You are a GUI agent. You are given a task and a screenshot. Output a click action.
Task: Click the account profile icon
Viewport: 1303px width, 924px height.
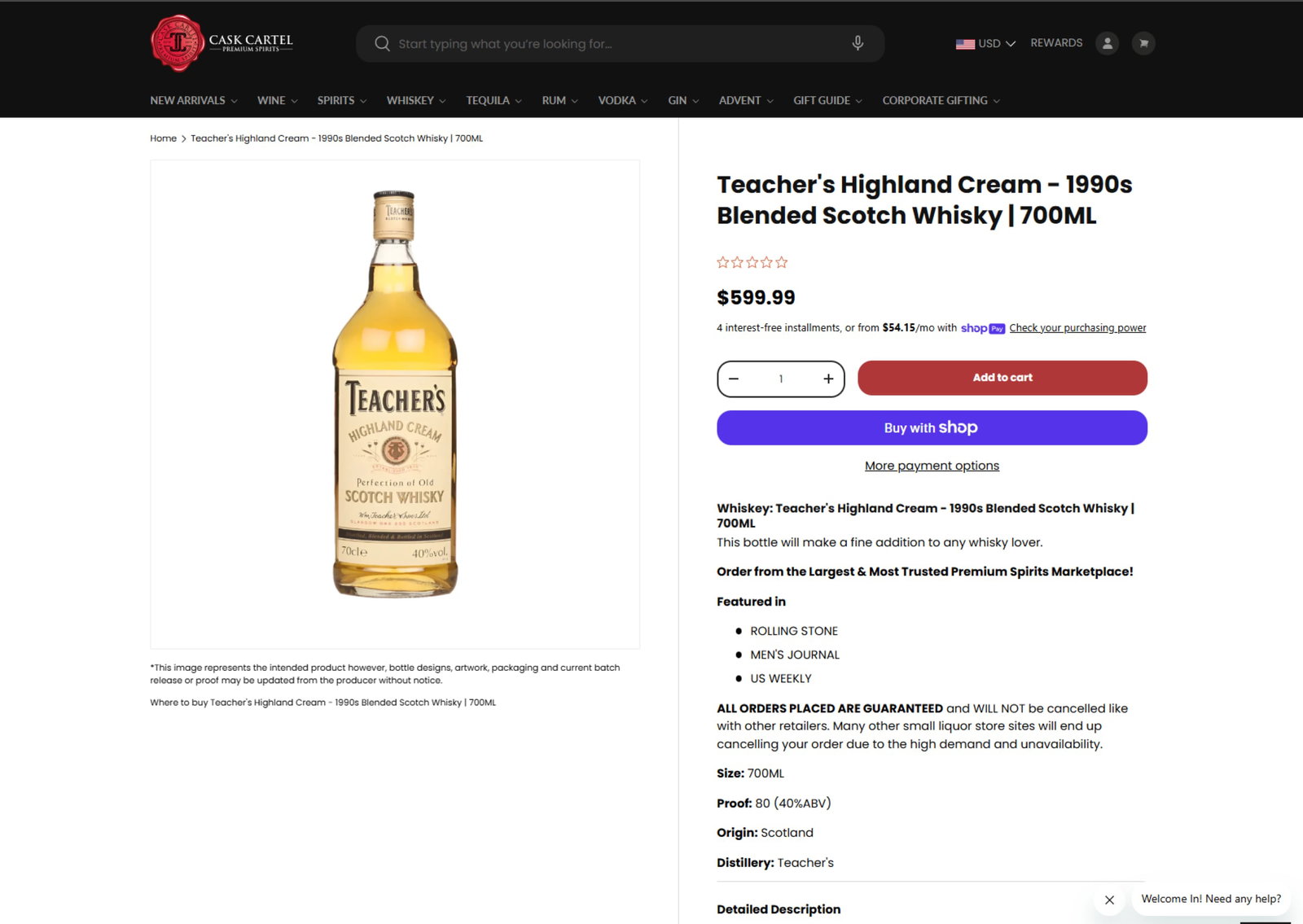(1107, 43)
